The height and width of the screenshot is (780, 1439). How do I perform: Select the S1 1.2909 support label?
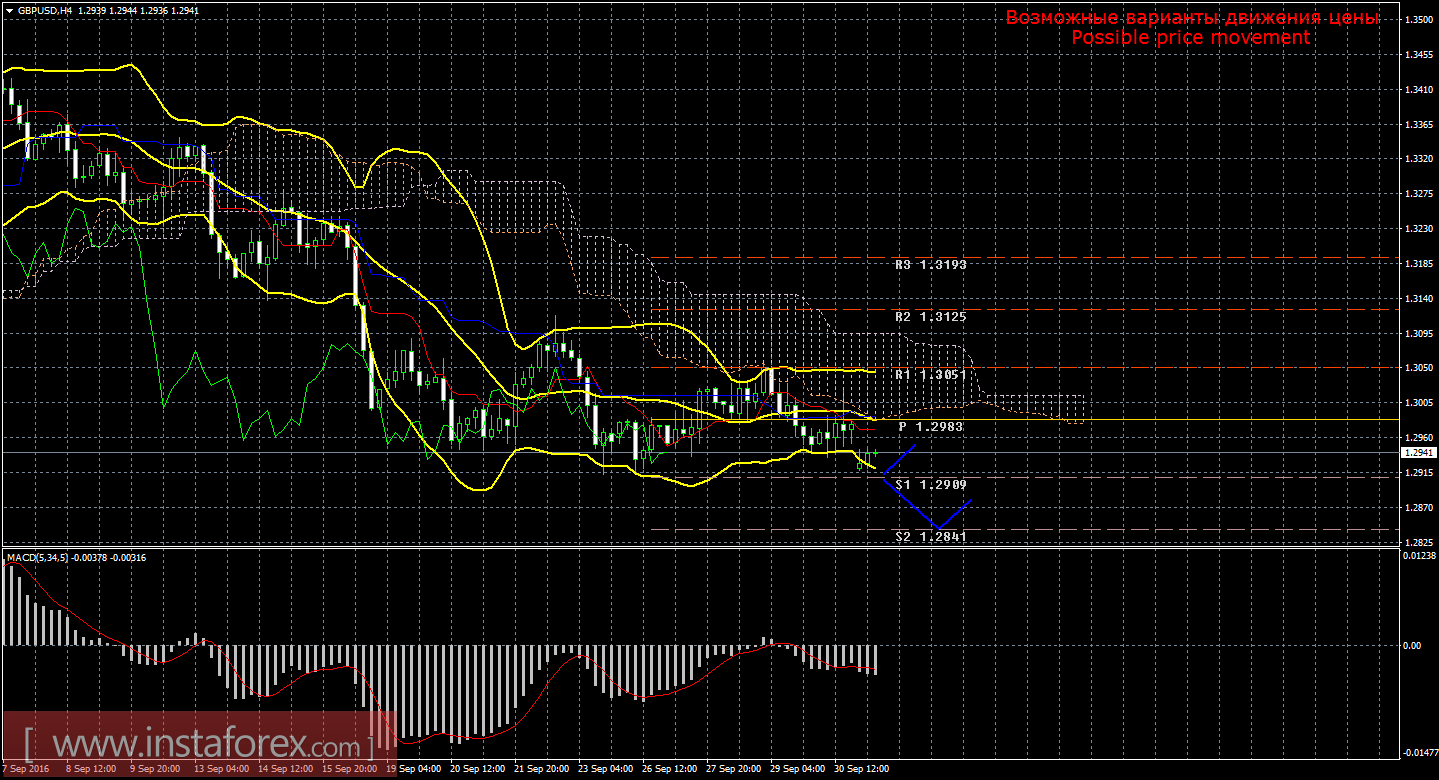pos(930,484)
